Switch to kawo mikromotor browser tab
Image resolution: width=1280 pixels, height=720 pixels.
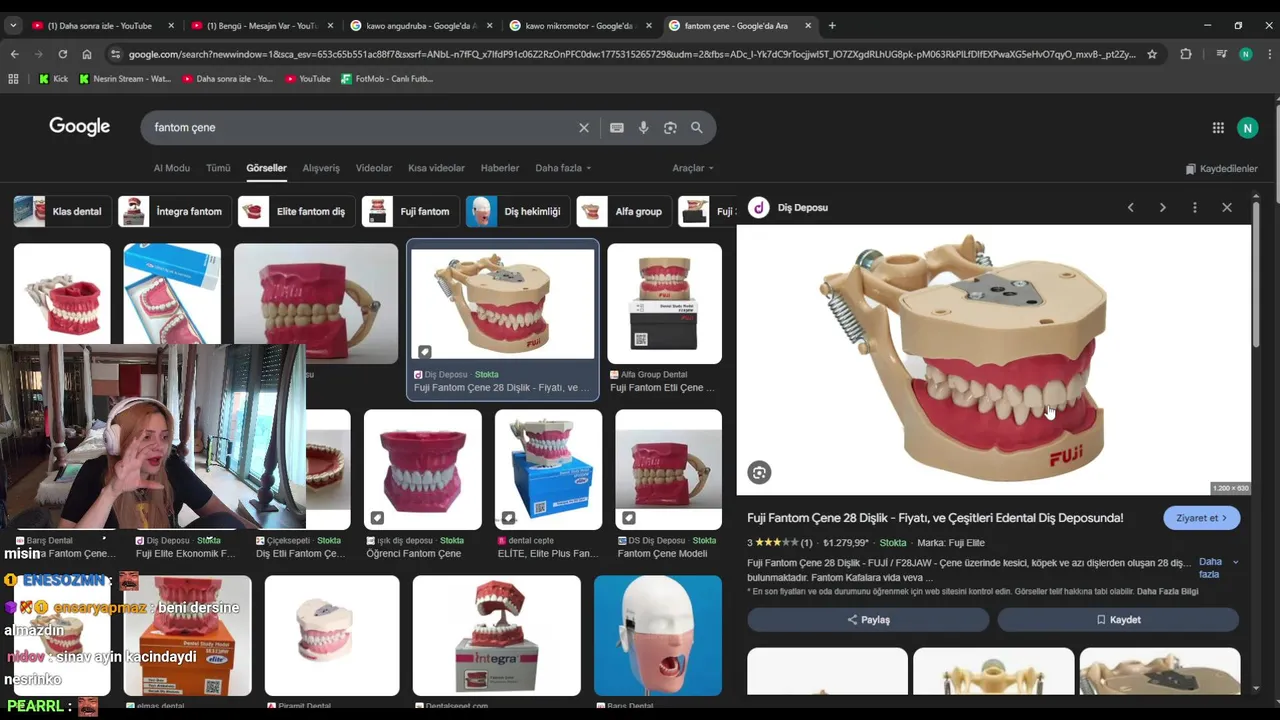pos(578,25)
